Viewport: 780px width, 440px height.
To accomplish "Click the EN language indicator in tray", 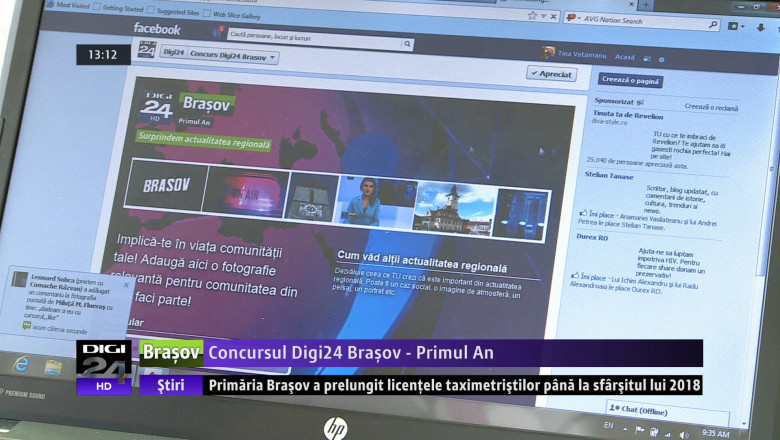I will tap(608, 425).
